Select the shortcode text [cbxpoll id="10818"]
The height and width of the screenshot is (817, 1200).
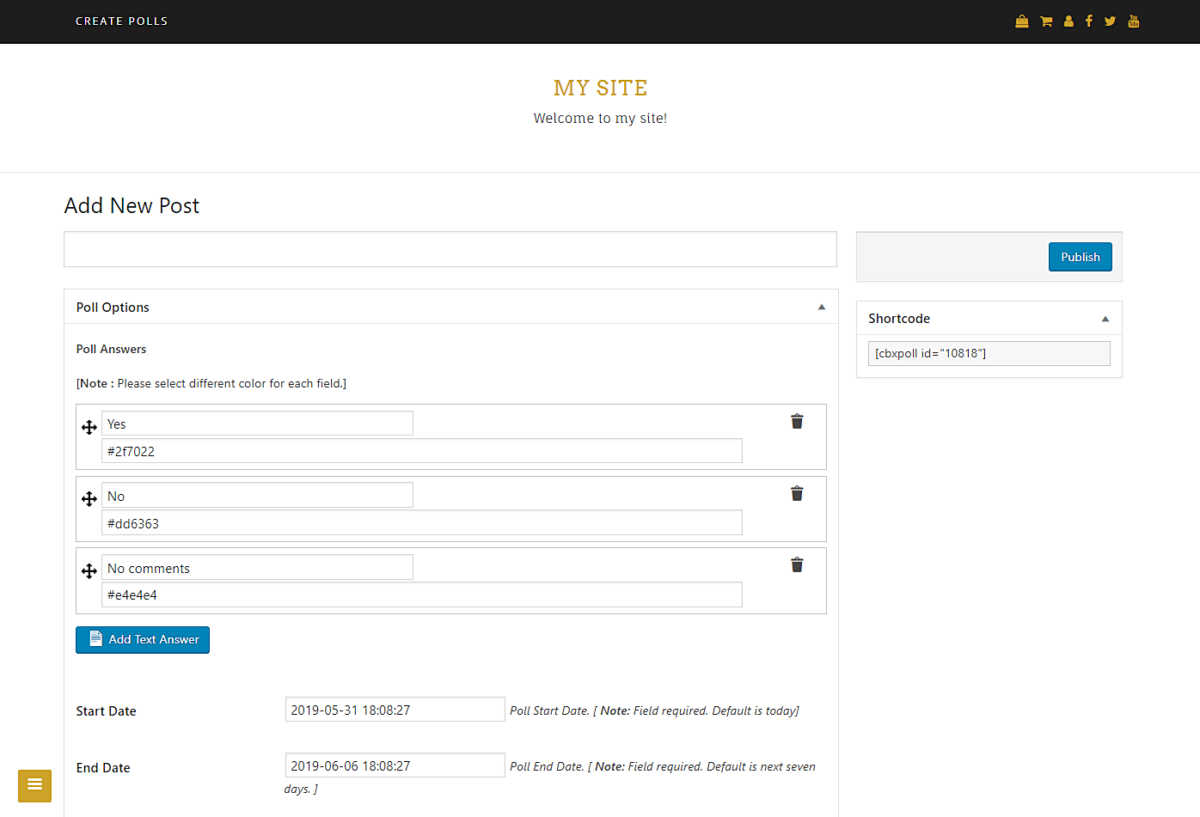[988, 353]
